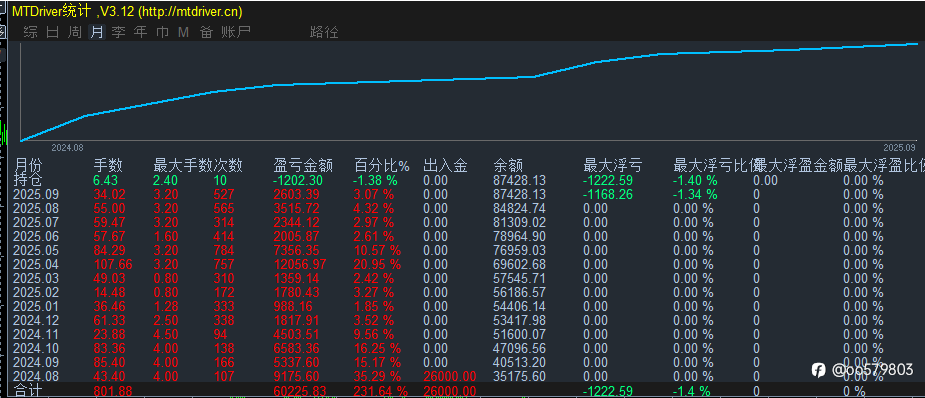Select the 2024.11 month row label
Image resolution: width=925 pixels, height=398 pixels.
35,334
